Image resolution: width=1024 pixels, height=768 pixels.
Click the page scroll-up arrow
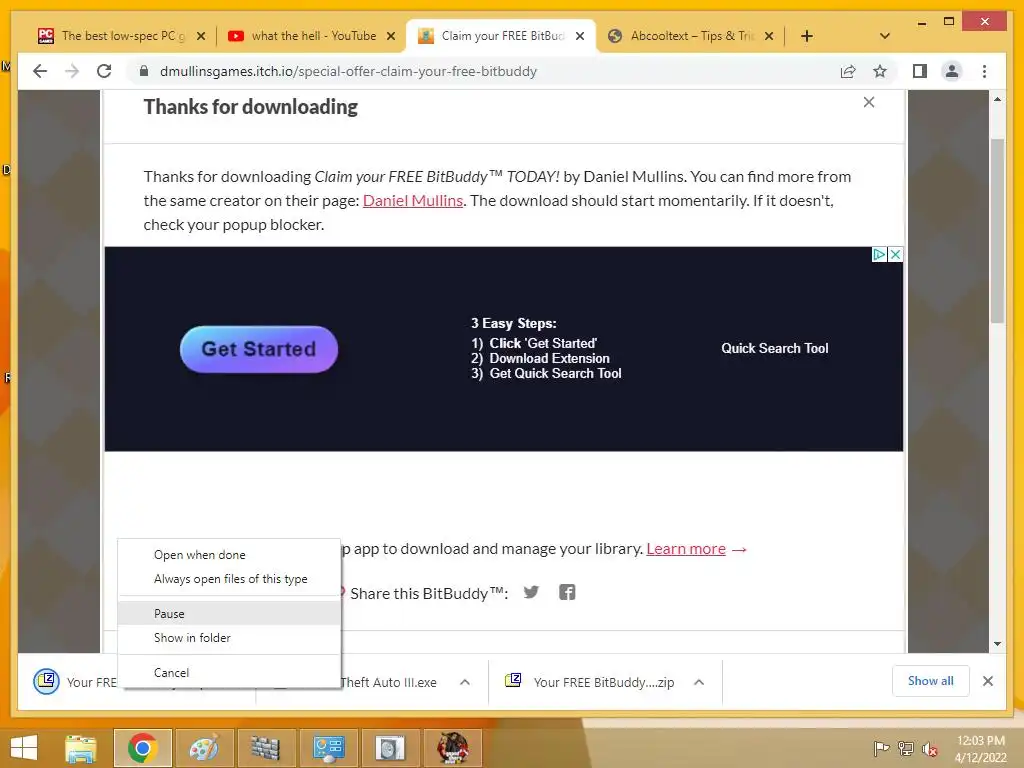[997, 99]
